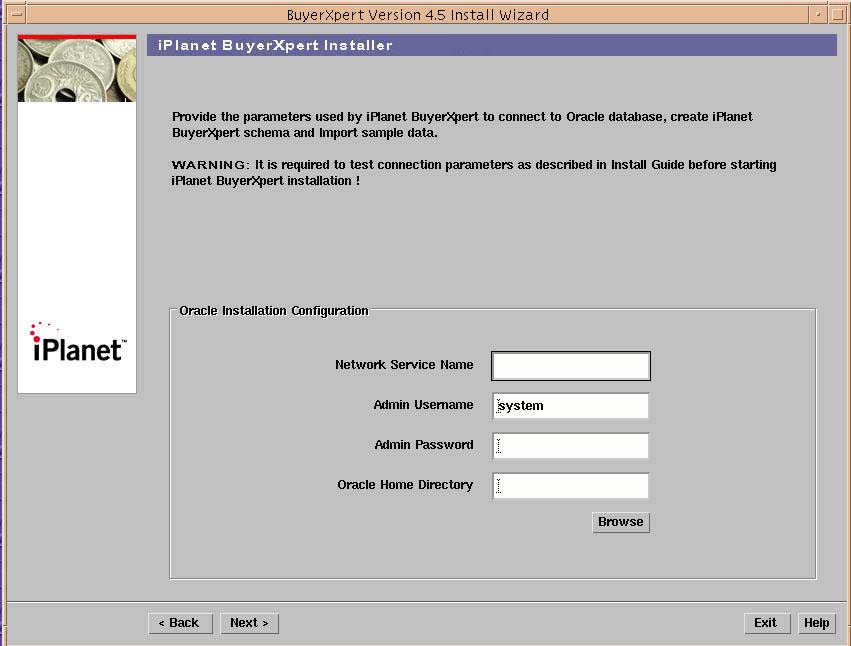Click the Network Service Name label
This screenshot has height=646, width=851.
404,365
